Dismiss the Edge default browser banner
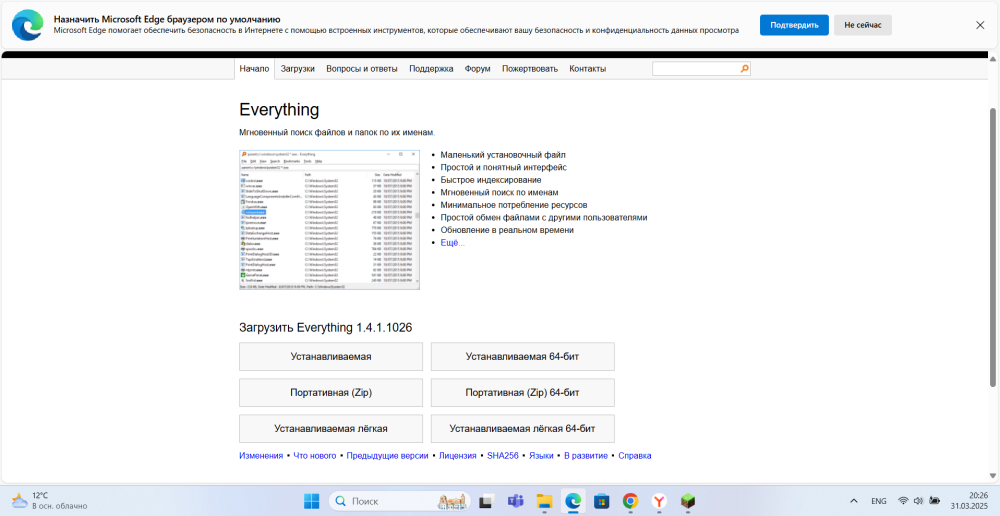The image size is (1000, 516). (x=980, y=25)
